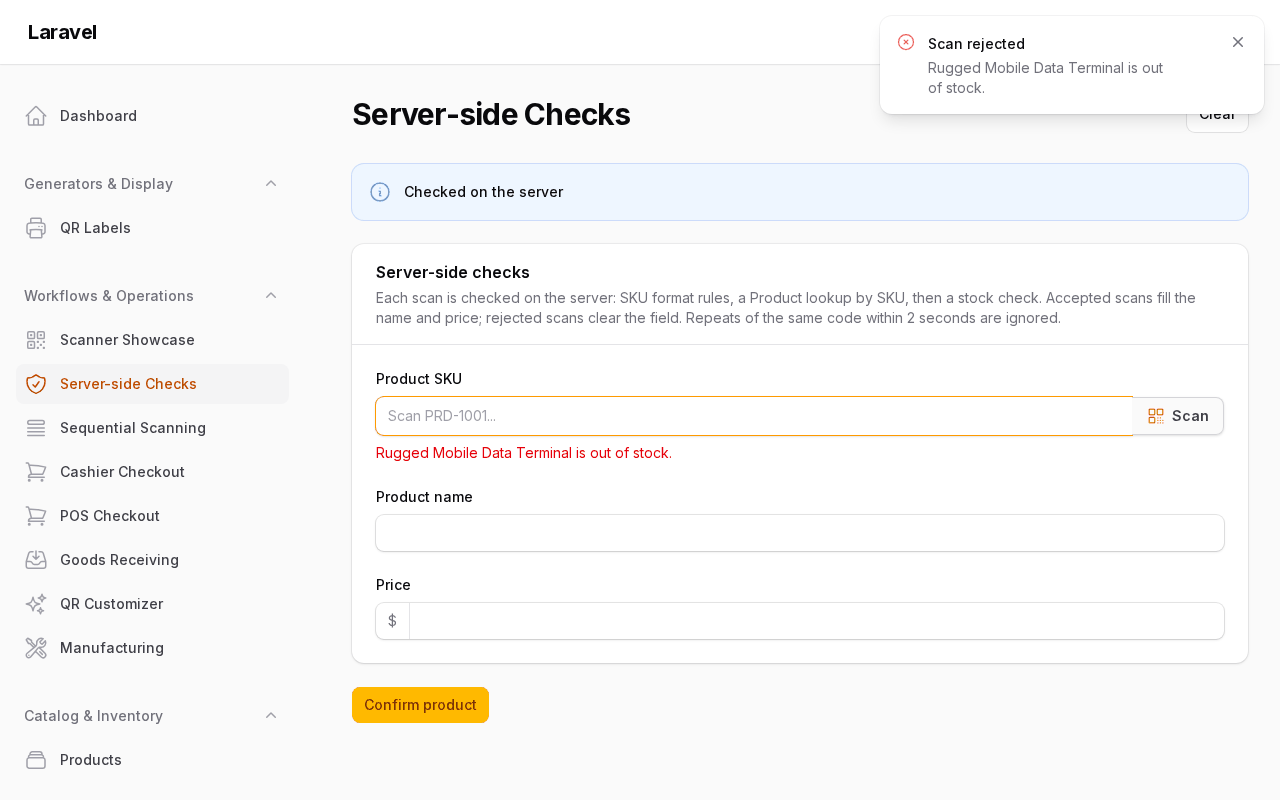Click the Price input field

[x=816, y=621]
